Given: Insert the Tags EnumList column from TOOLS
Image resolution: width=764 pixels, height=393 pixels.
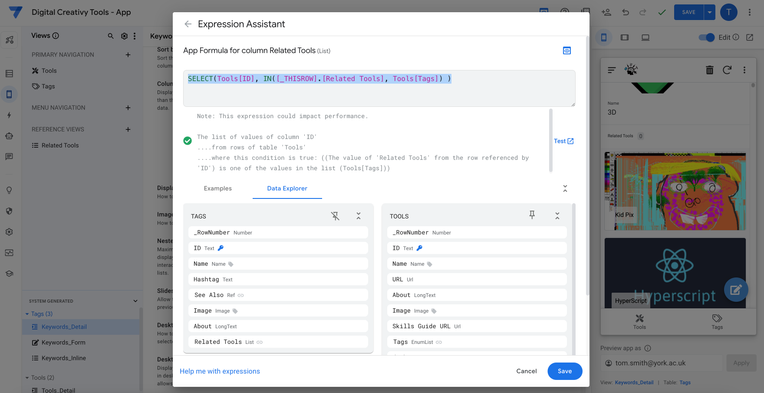Looking at the screenshot, I should pyautogui.click(x=477, y=342).
